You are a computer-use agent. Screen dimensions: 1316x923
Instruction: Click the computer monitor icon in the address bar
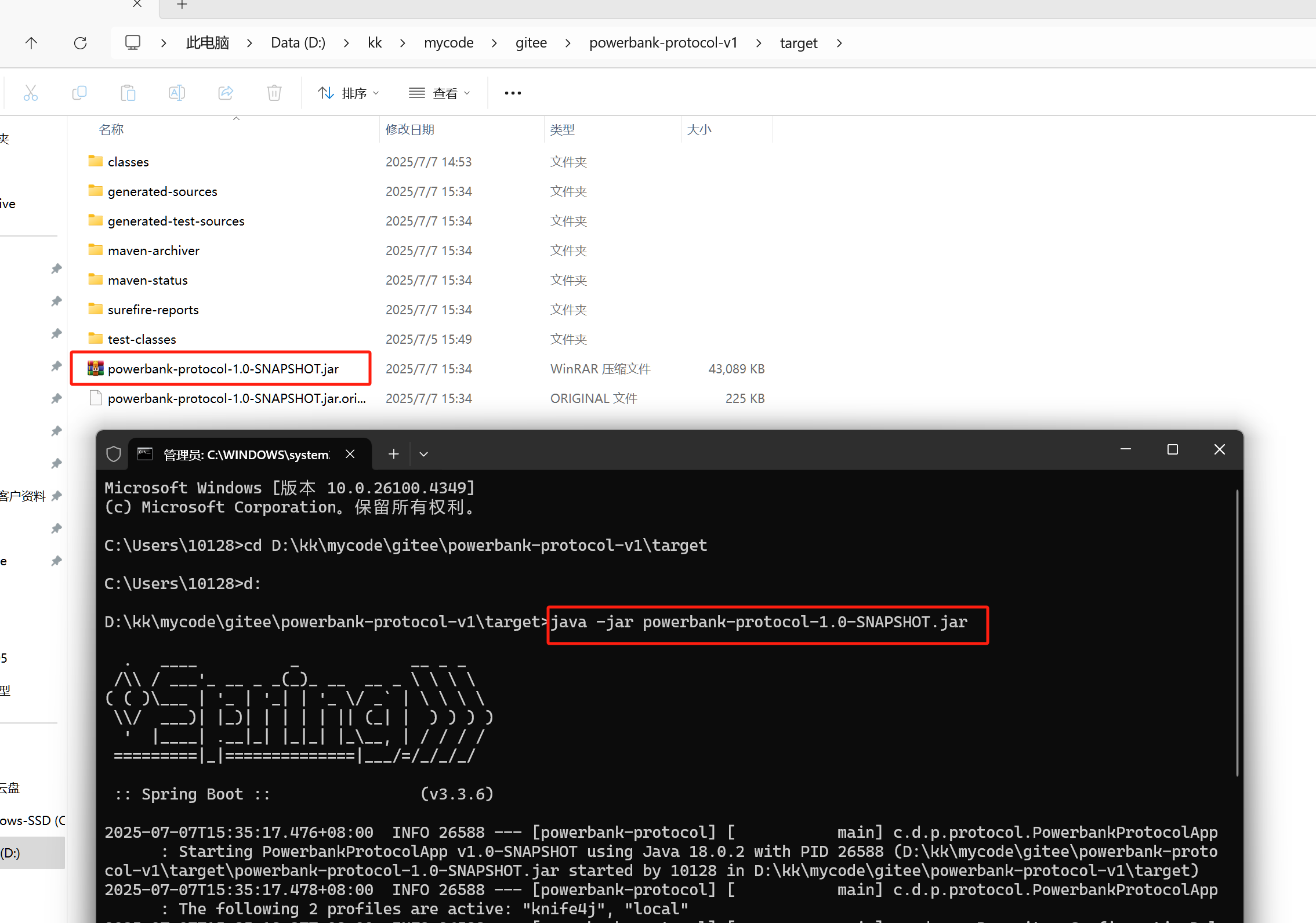[x=133, y=42]
